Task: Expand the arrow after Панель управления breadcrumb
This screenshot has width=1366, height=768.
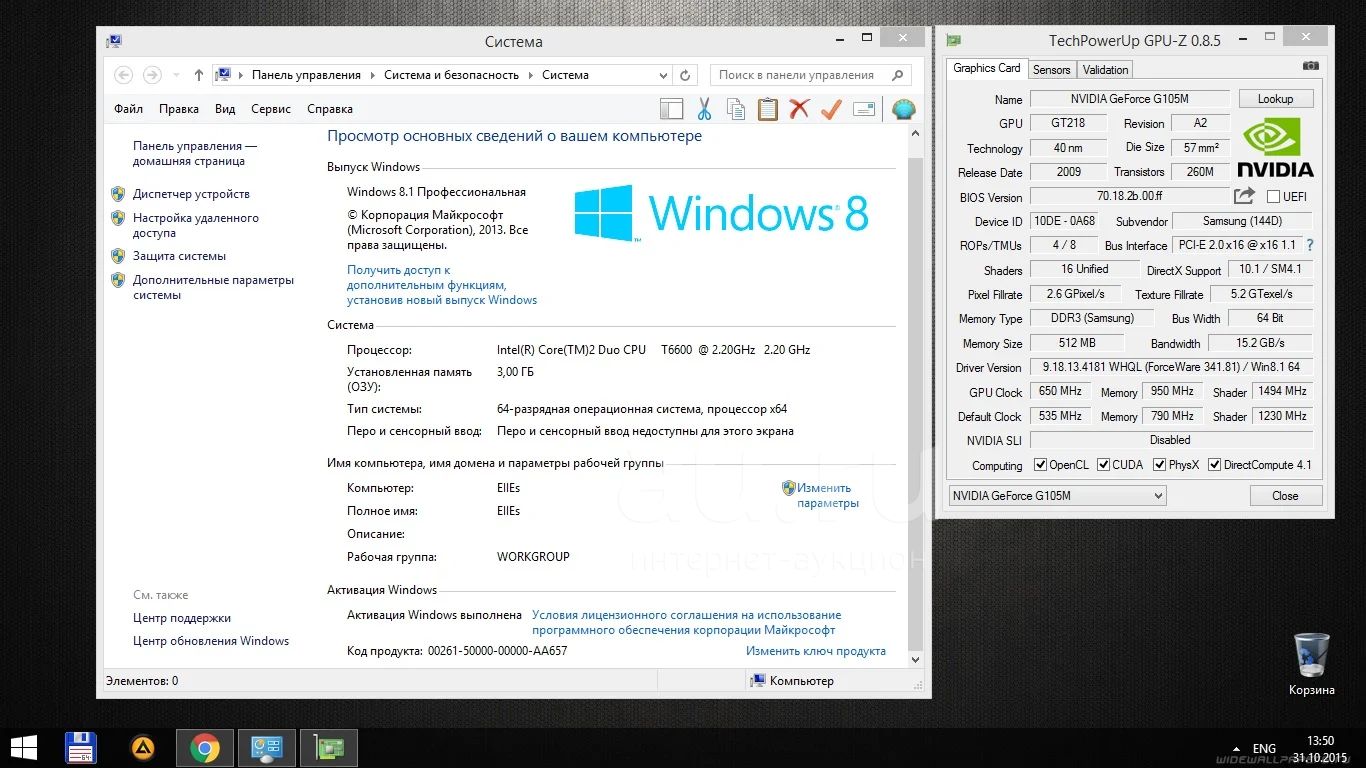Action: tap(372, 75)
